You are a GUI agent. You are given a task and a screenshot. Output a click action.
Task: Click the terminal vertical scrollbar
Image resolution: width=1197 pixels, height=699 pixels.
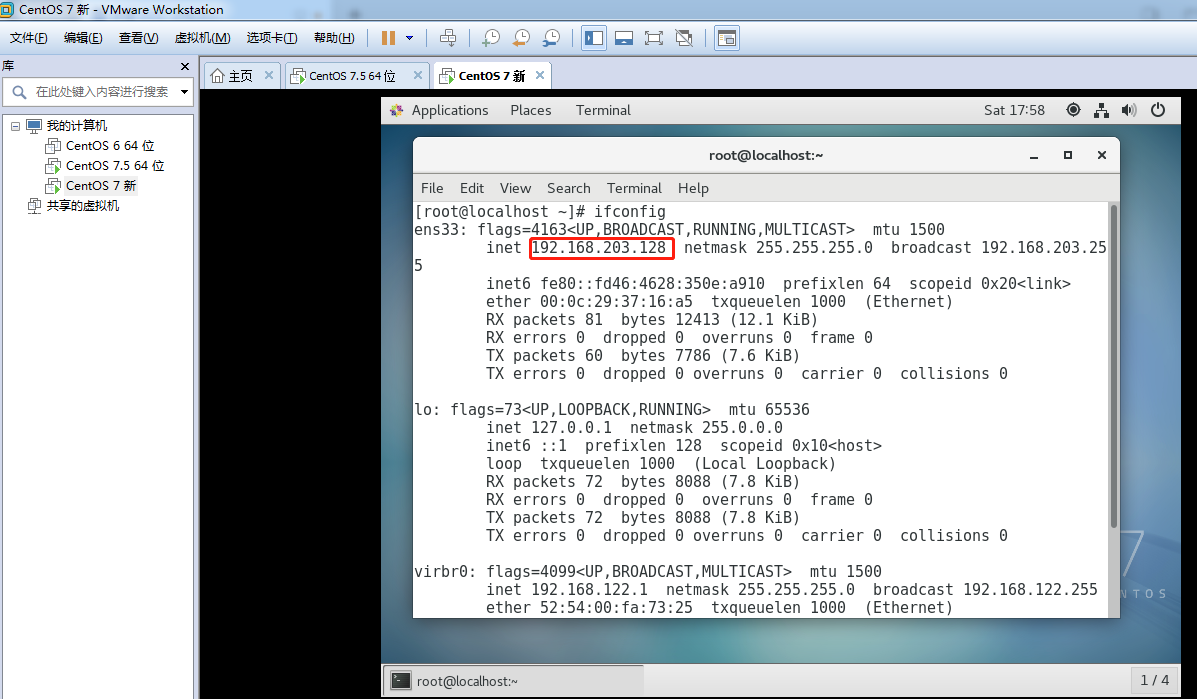click(1114, 366)
